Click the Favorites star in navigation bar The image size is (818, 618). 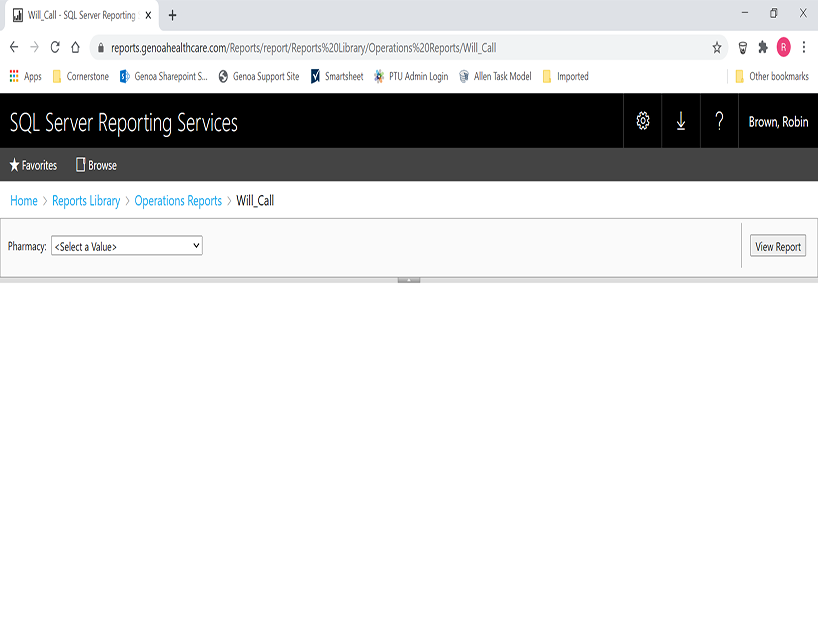33,165
